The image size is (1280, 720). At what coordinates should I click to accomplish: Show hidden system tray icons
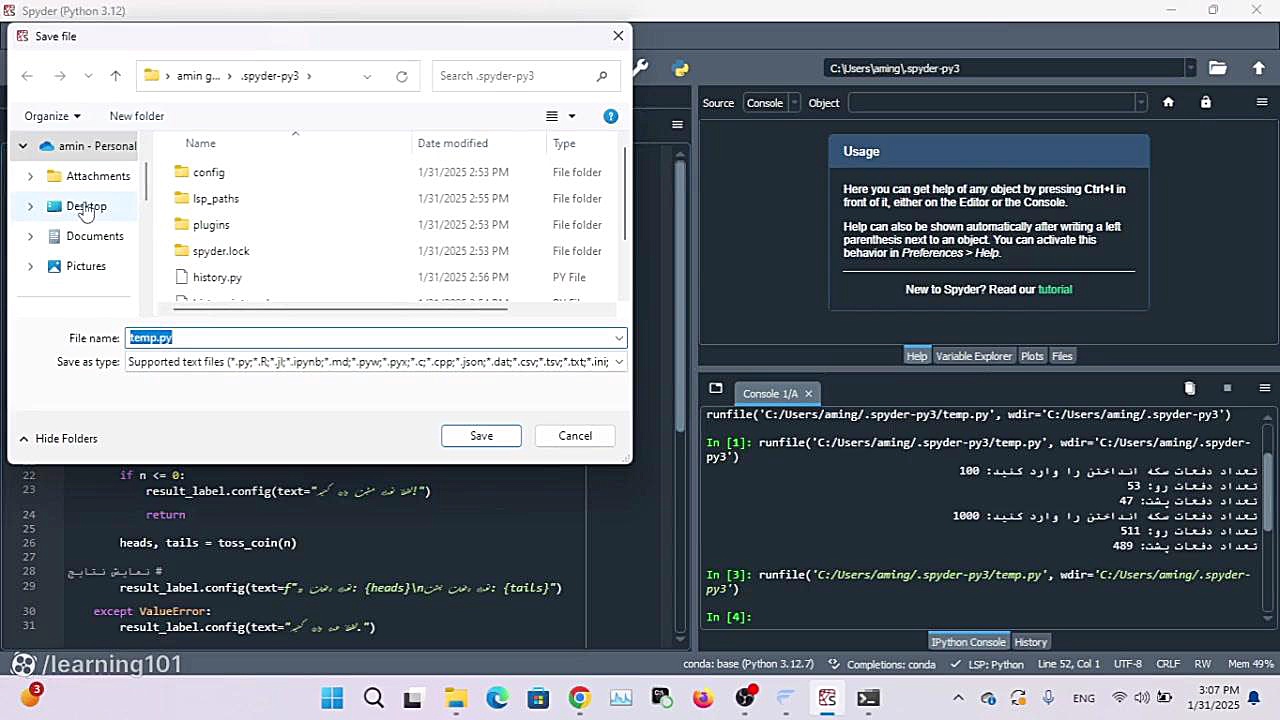[958, 698]
